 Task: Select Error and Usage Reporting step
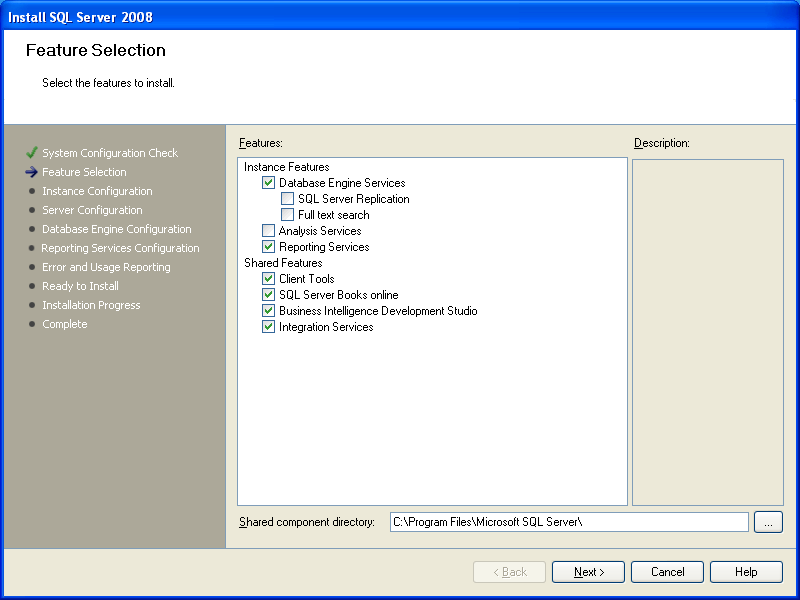[106, 267]
